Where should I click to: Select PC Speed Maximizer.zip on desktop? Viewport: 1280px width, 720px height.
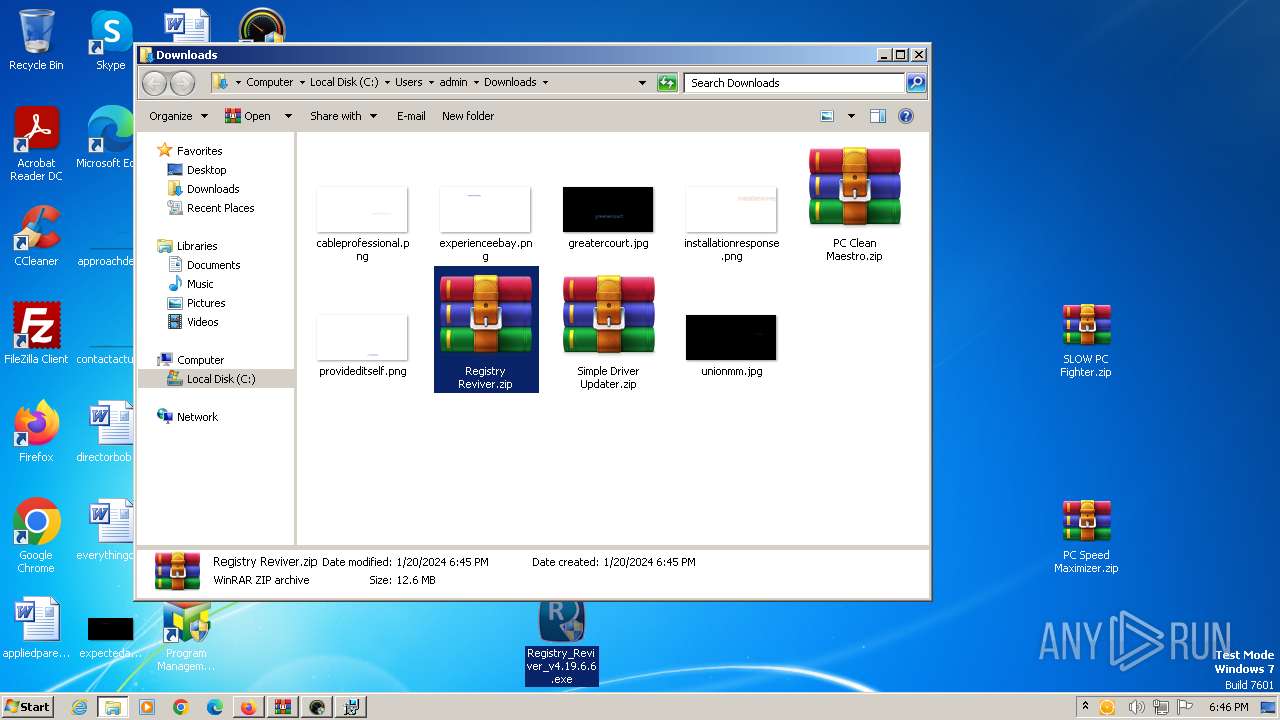(x=1086, y=536)
